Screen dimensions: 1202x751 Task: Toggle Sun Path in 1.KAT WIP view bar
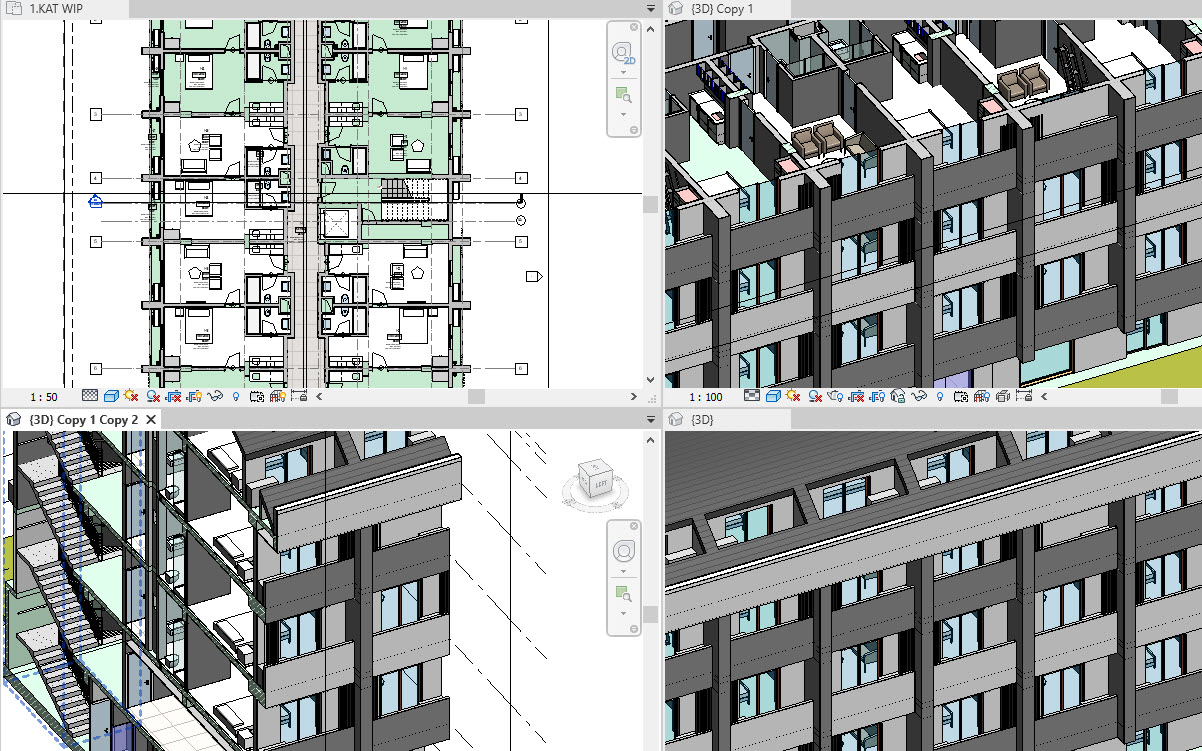pos(130,397)
